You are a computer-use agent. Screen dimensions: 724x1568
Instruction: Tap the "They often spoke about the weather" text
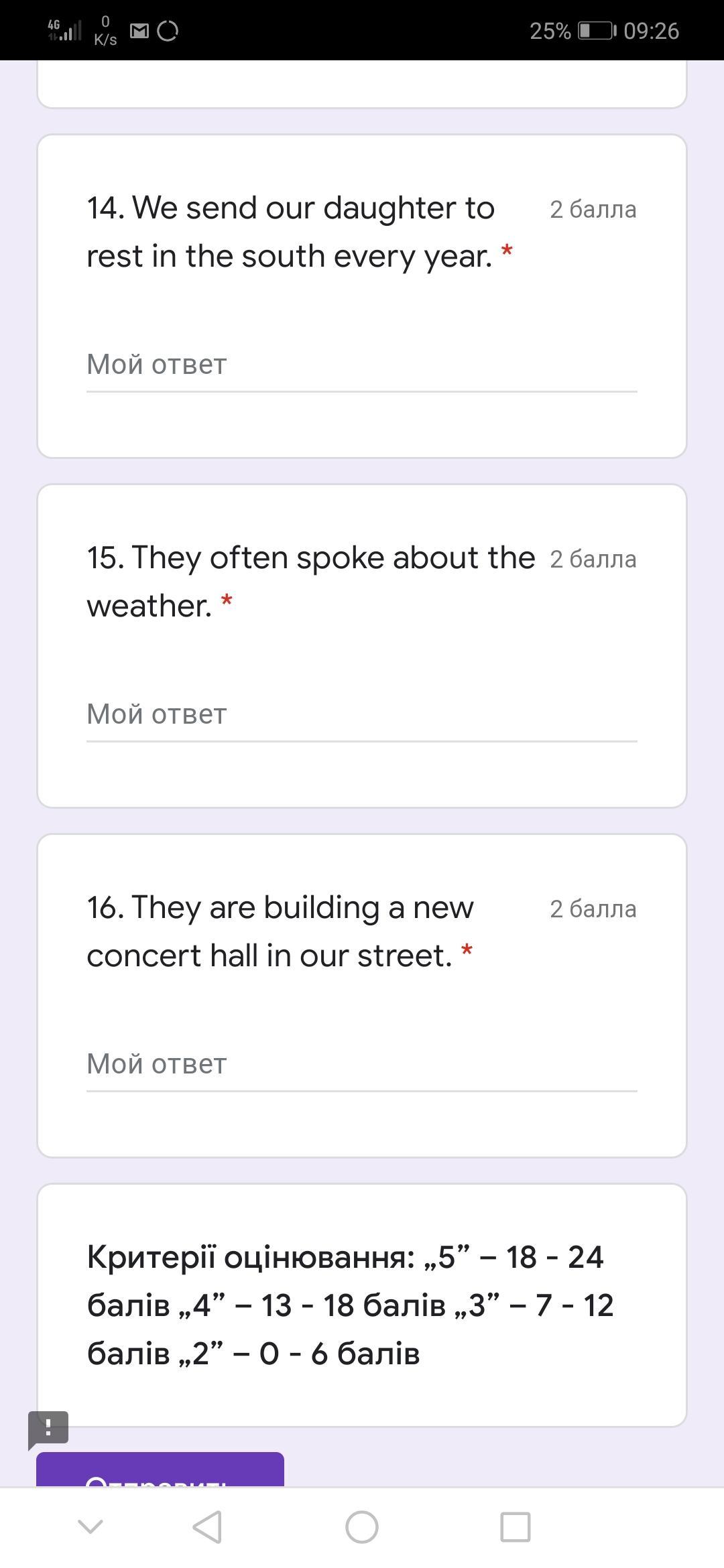click(311, 582)
